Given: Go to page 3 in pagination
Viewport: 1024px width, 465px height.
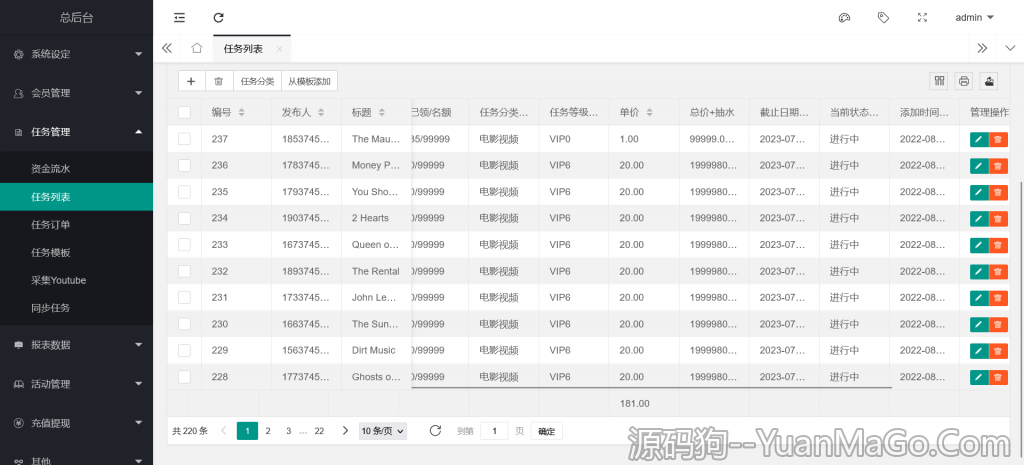Looking at the screenshot, I should 288,430.
